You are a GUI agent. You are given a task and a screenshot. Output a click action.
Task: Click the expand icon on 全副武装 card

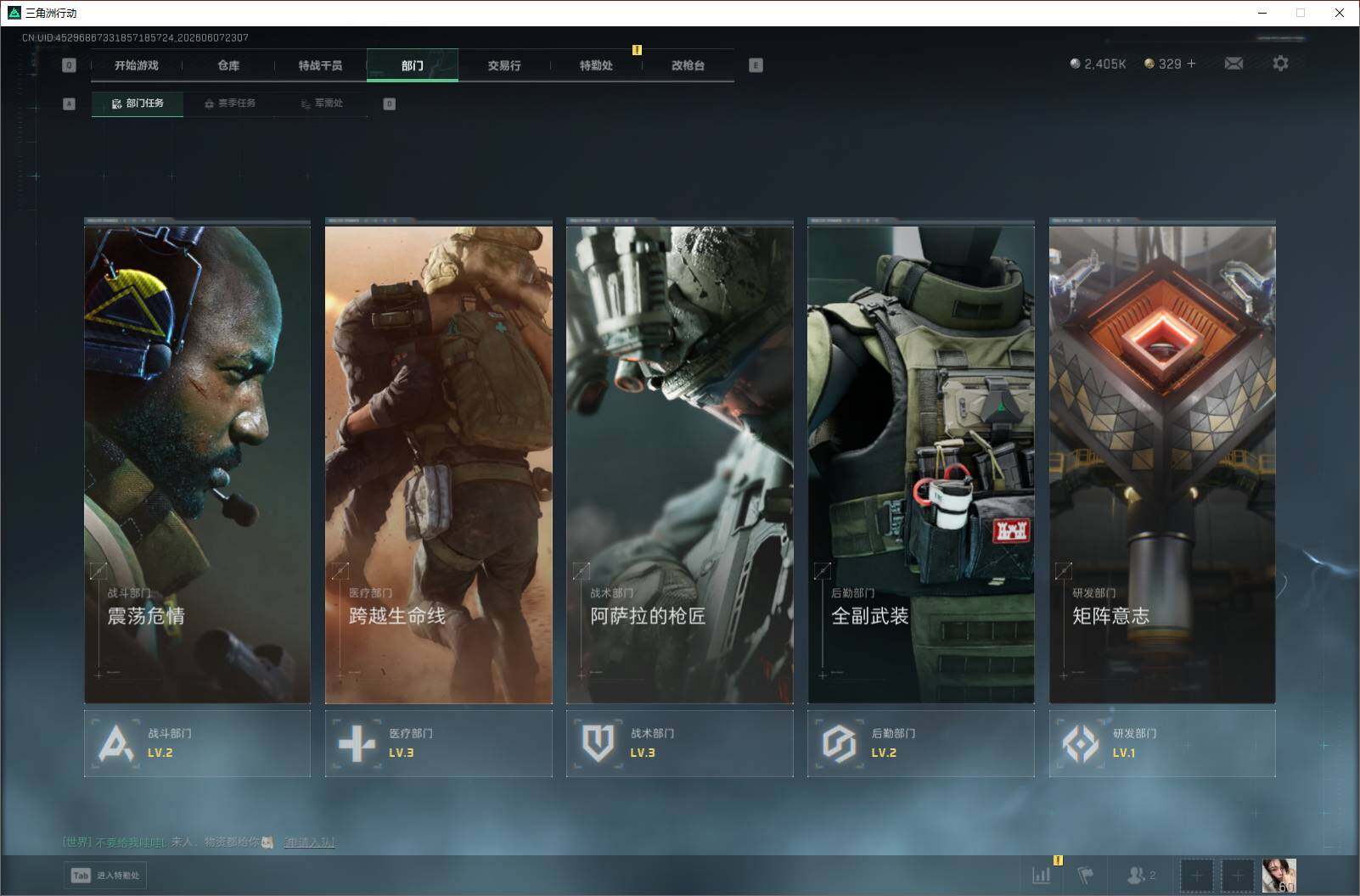pyautogui.click(x=822, y=571)
